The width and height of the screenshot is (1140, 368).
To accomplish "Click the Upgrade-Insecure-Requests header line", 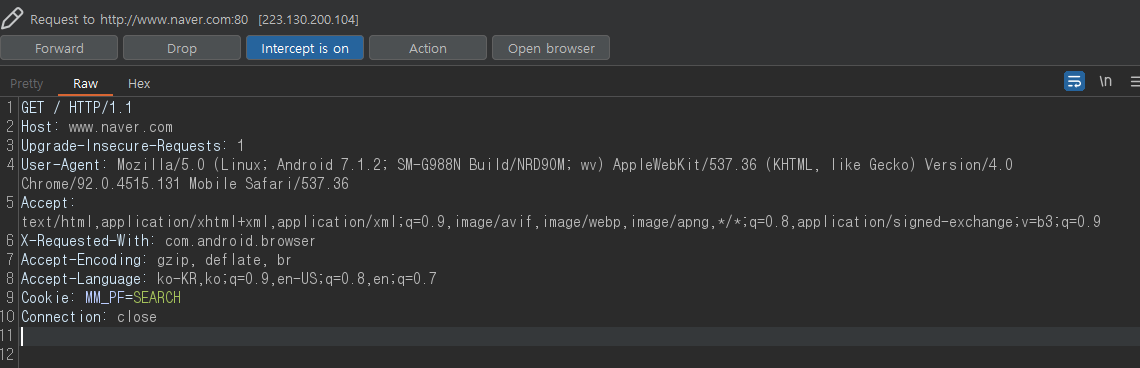I will click(132, 145).
